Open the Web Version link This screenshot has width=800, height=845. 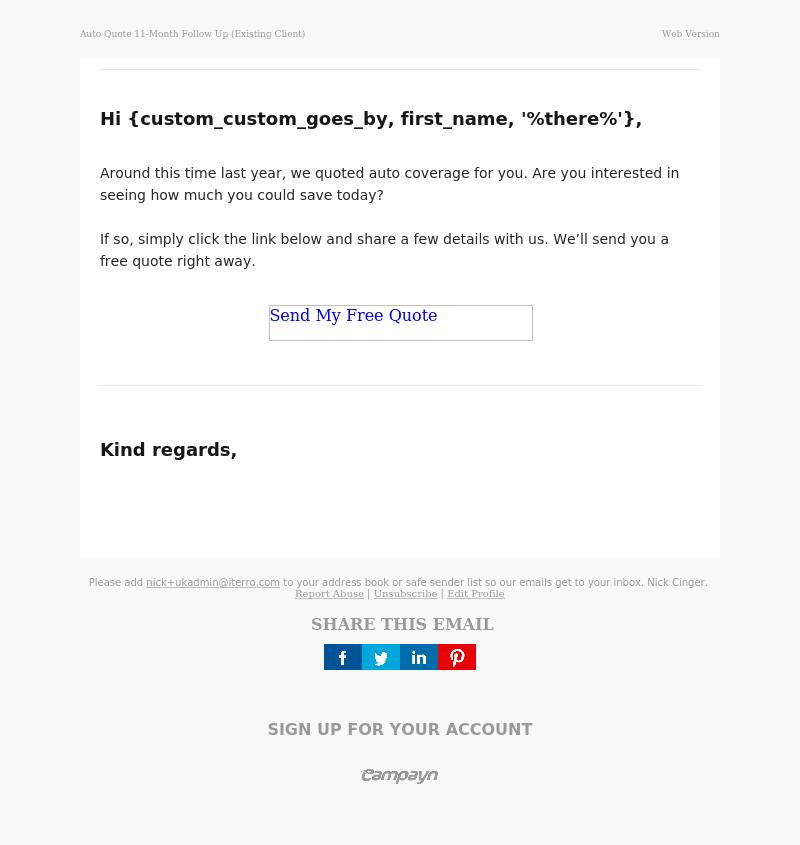(691, 33)
